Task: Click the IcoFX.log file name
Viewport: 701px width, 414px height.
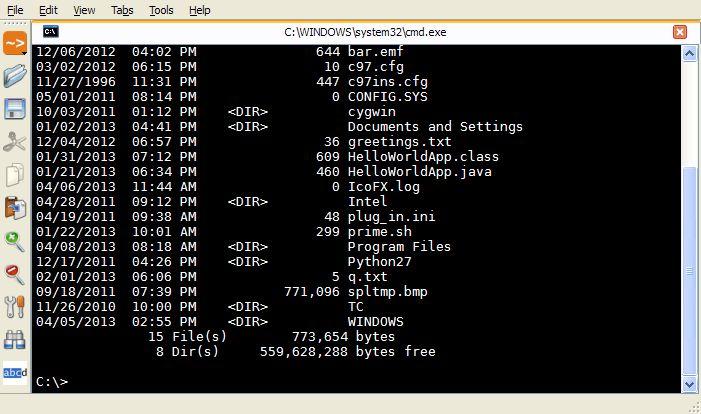Action: click(384, 186)
